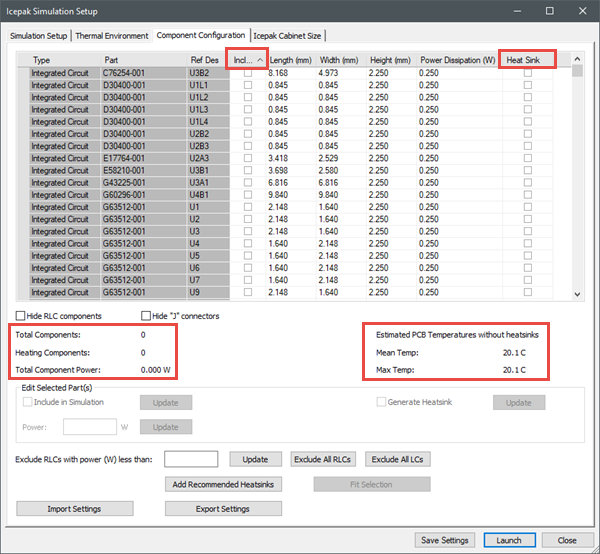
Task: Select part cell E58210-001
Action: pyautogui.click(x=143, y=170)
